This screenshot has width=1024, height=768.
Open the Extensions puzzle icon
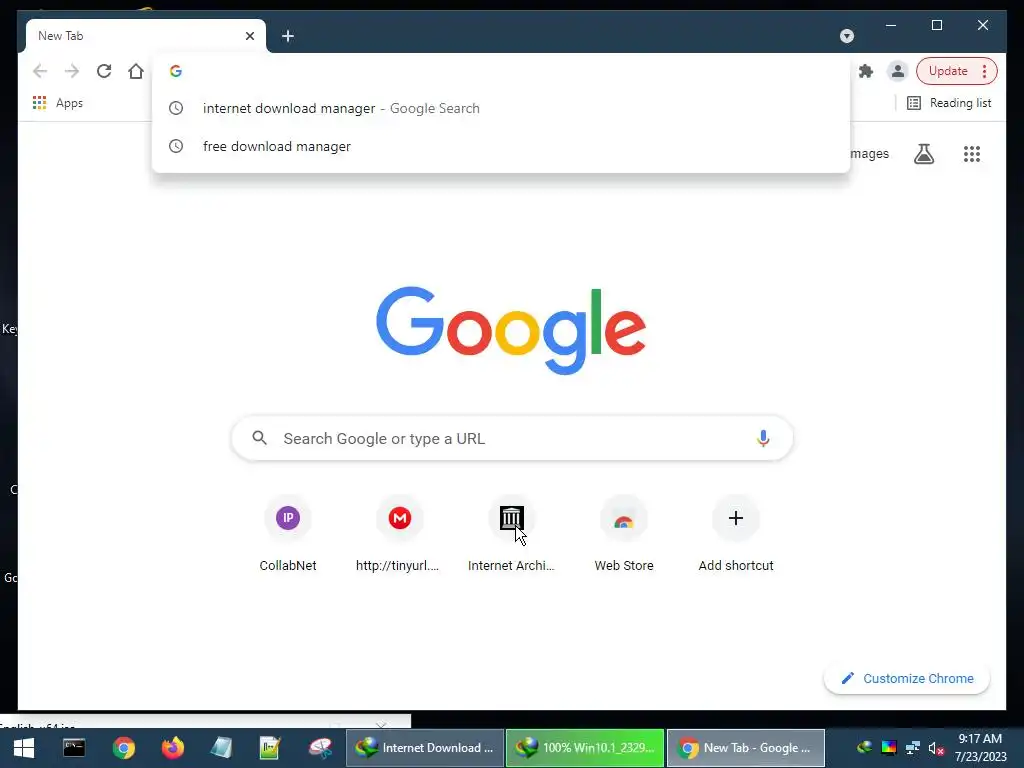(866, 71)
